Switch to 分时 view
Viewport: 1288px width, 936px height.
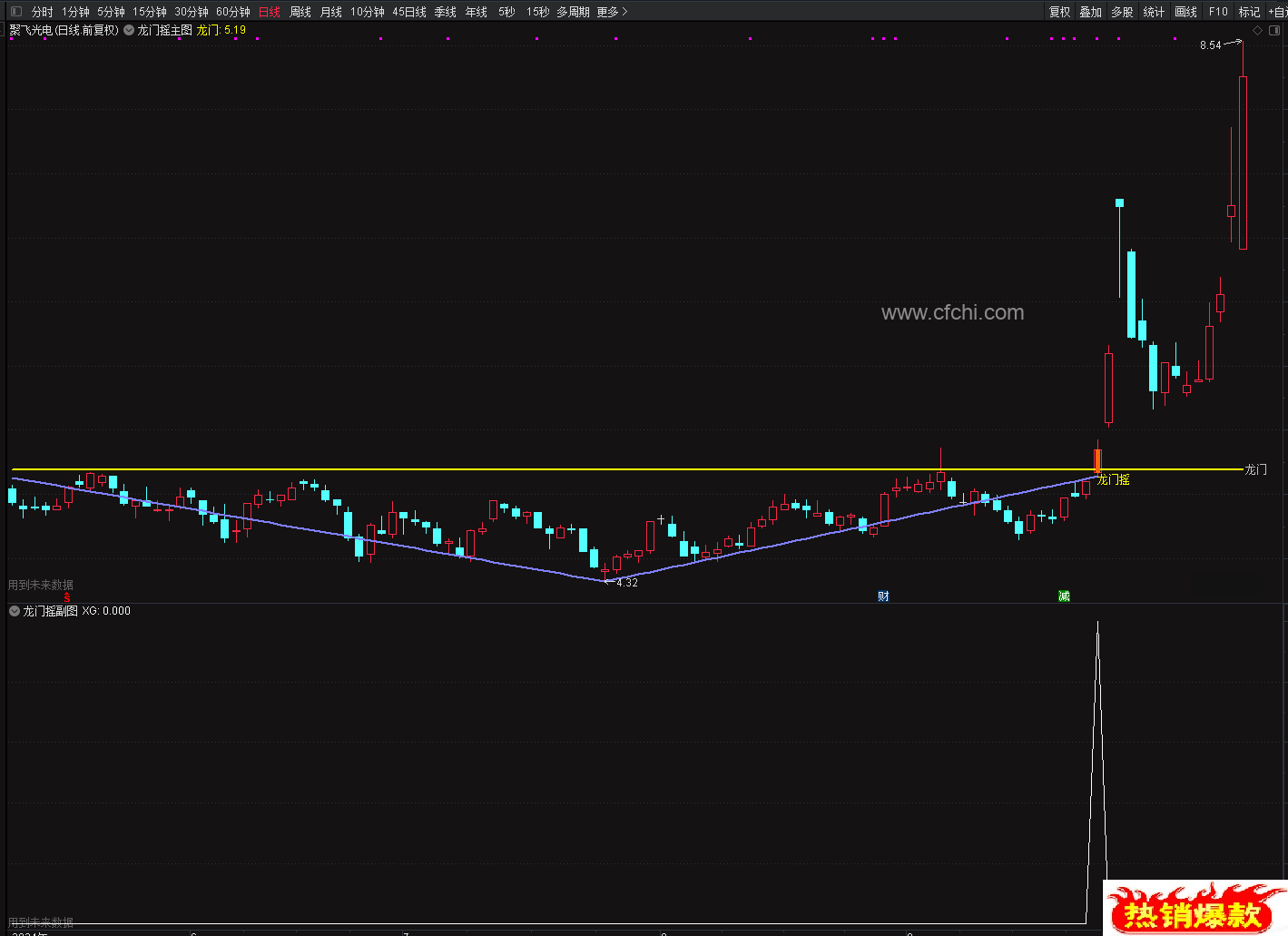42,12
